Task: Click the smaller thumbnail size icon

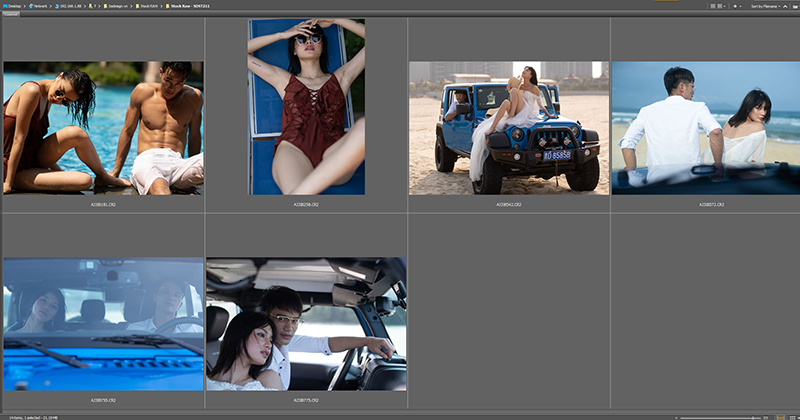Action: (x=676, y=418)
